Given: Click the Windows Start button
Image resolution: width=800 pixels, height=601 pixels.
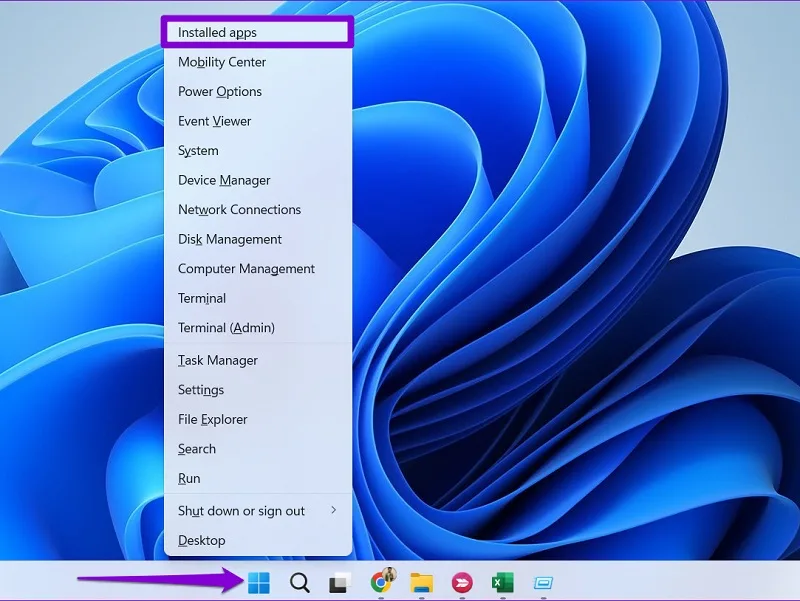Looking at the screenshot, I should coord(259,583).
